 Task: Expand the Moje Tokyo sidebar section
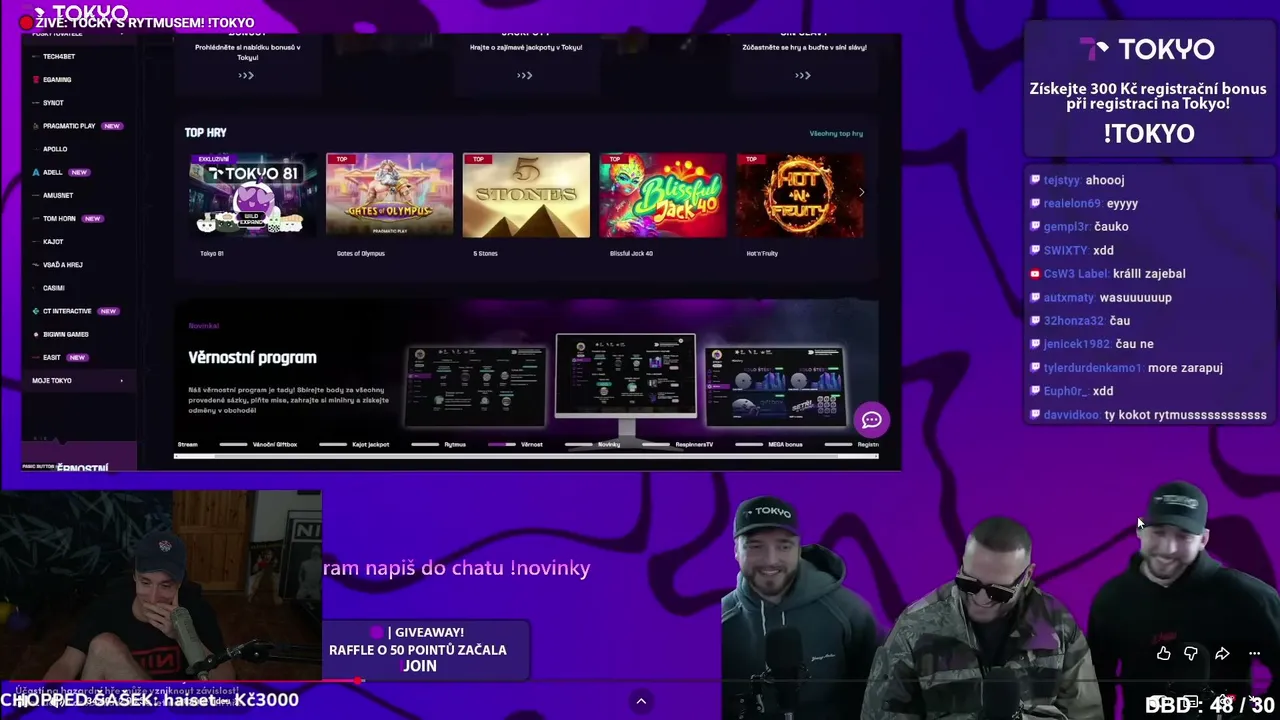78,381
